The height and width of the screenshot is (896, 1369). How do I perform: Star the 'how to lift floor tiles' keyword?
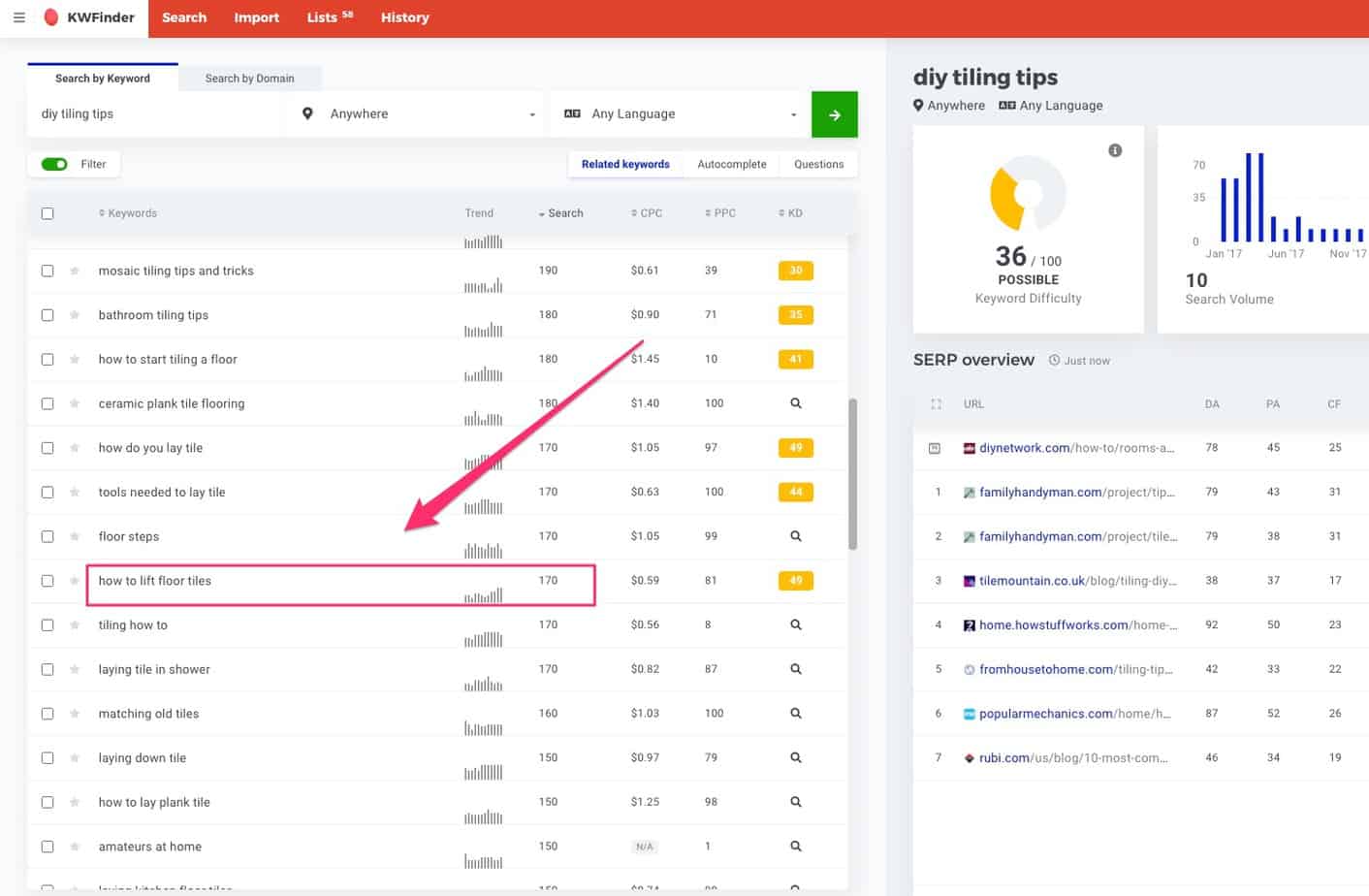pos(75,581)
